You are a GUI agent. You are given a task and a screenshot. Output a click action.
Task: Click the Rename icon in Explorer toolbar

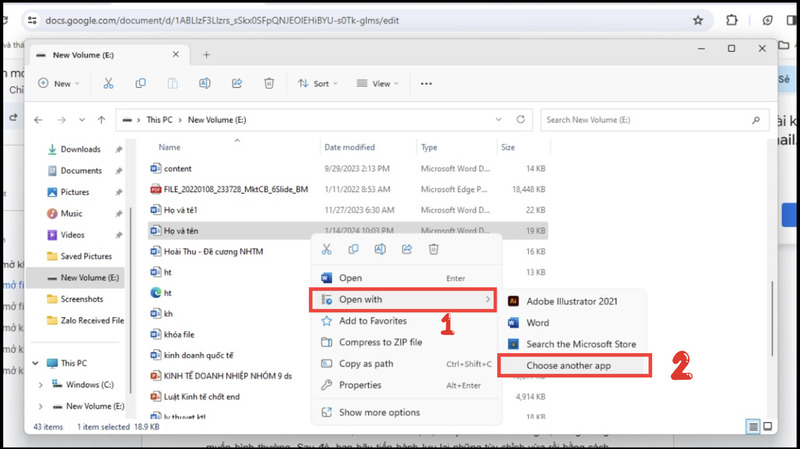[205, 83]
